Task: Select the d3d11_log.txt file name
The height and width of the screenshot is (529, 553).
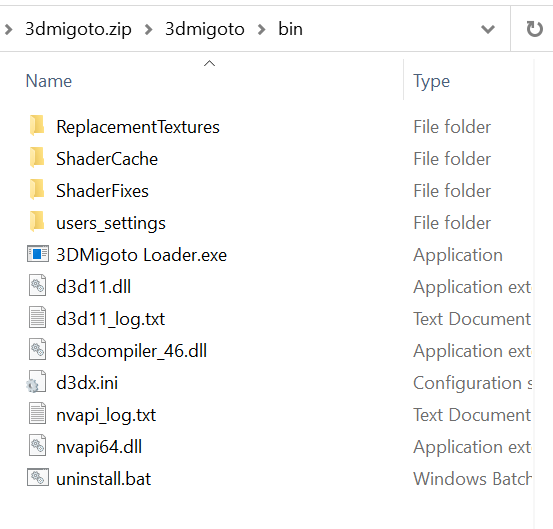Action: pyautogui.click(x=110, y=319)
